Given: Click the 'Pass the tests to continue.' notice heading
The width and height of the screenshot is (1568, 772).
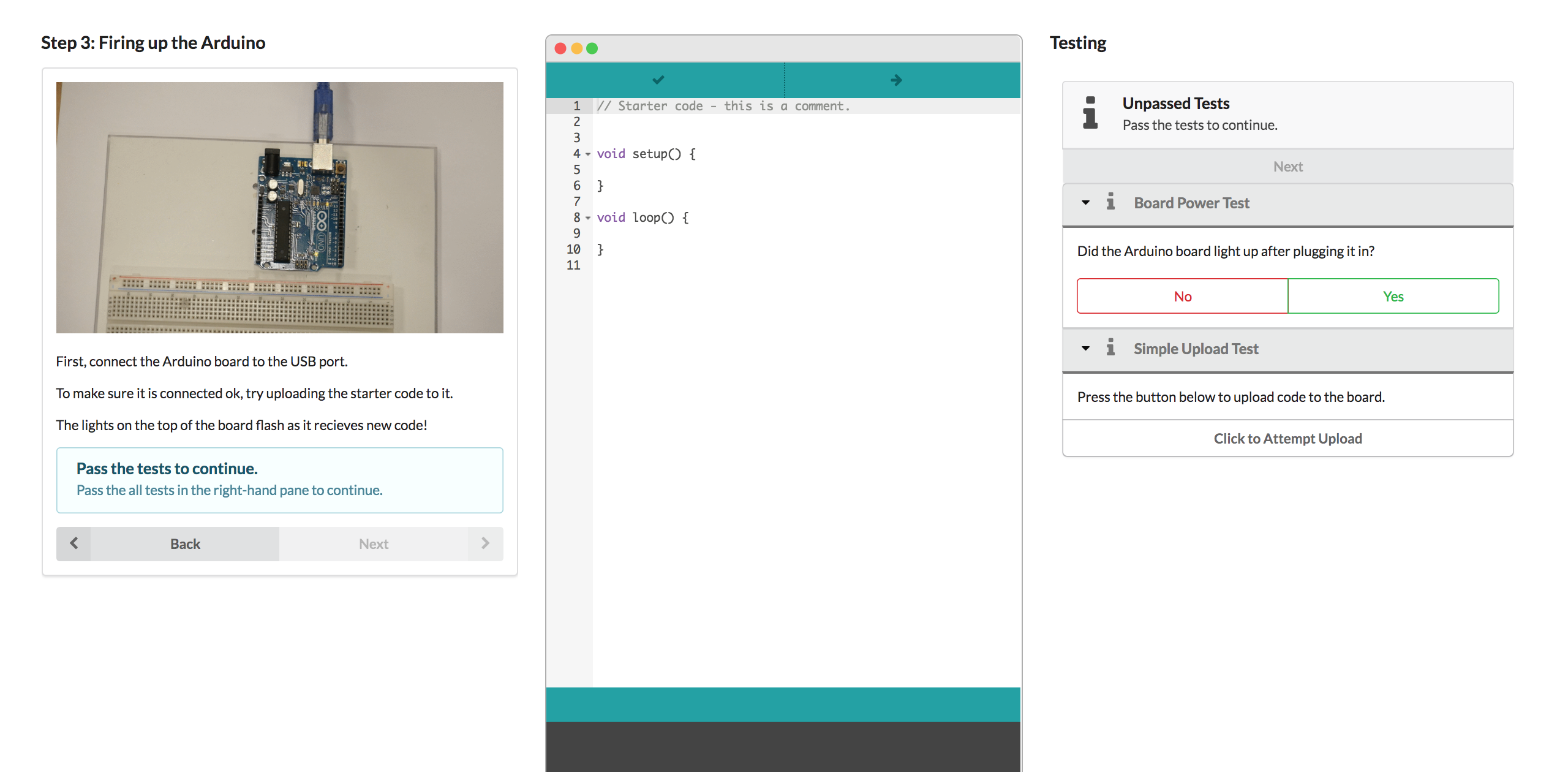Looking at the screenshot, I should coord(167,468).
